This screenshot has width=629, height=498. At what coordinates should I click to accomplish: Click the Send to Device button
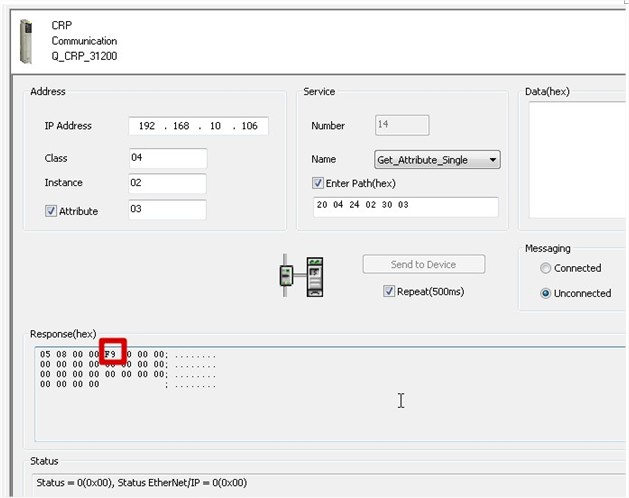(424, 264)
